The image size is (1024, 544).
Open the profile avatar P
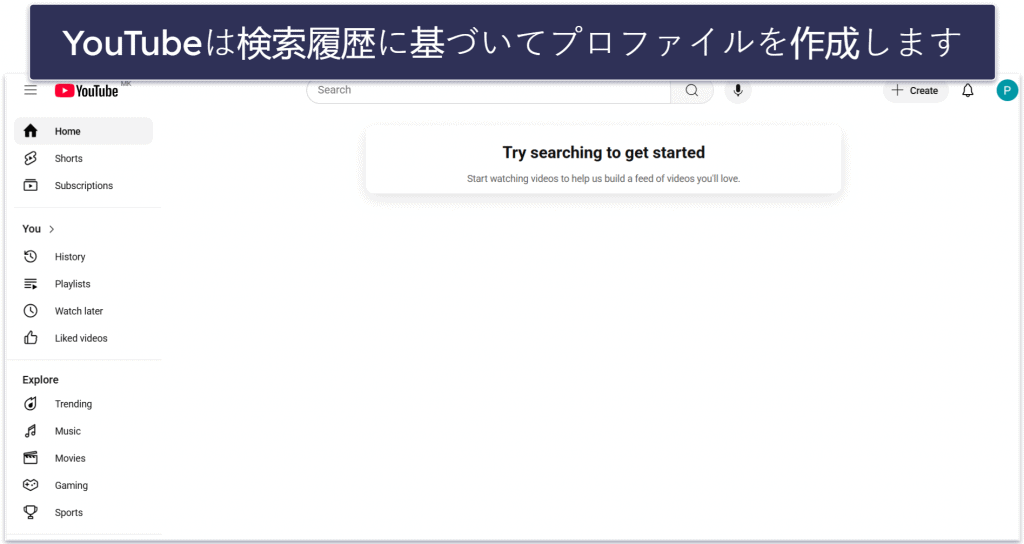pyautogui.click(x=1006, y=90)
